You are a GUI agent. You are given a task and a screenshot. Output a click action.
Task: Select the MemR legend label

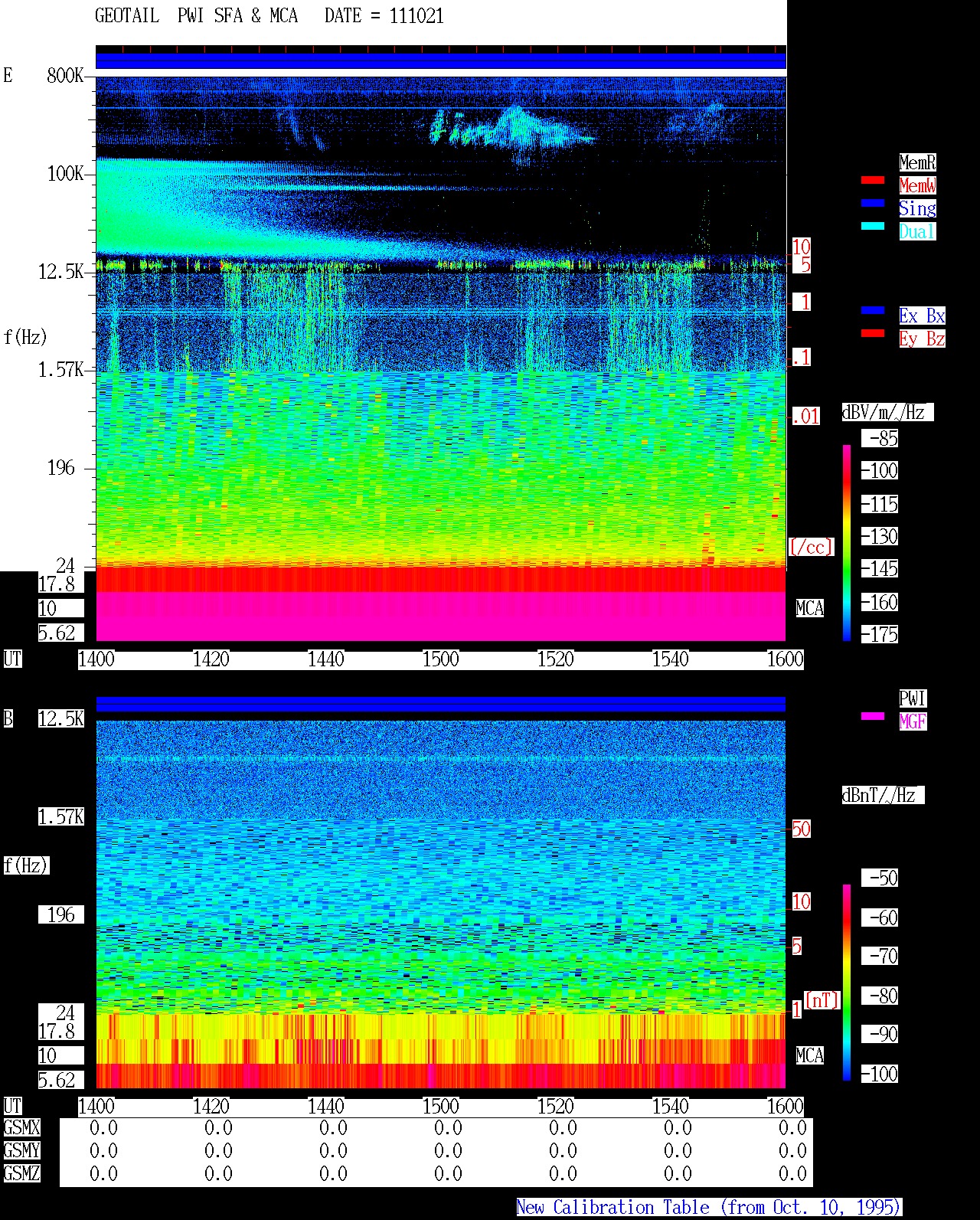pos(917,162)
